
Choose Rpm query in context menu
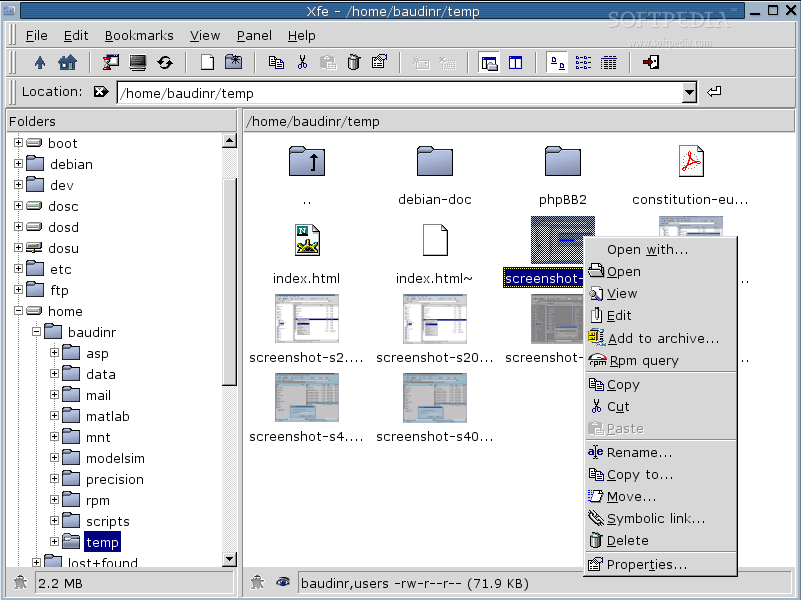(660, 361)
